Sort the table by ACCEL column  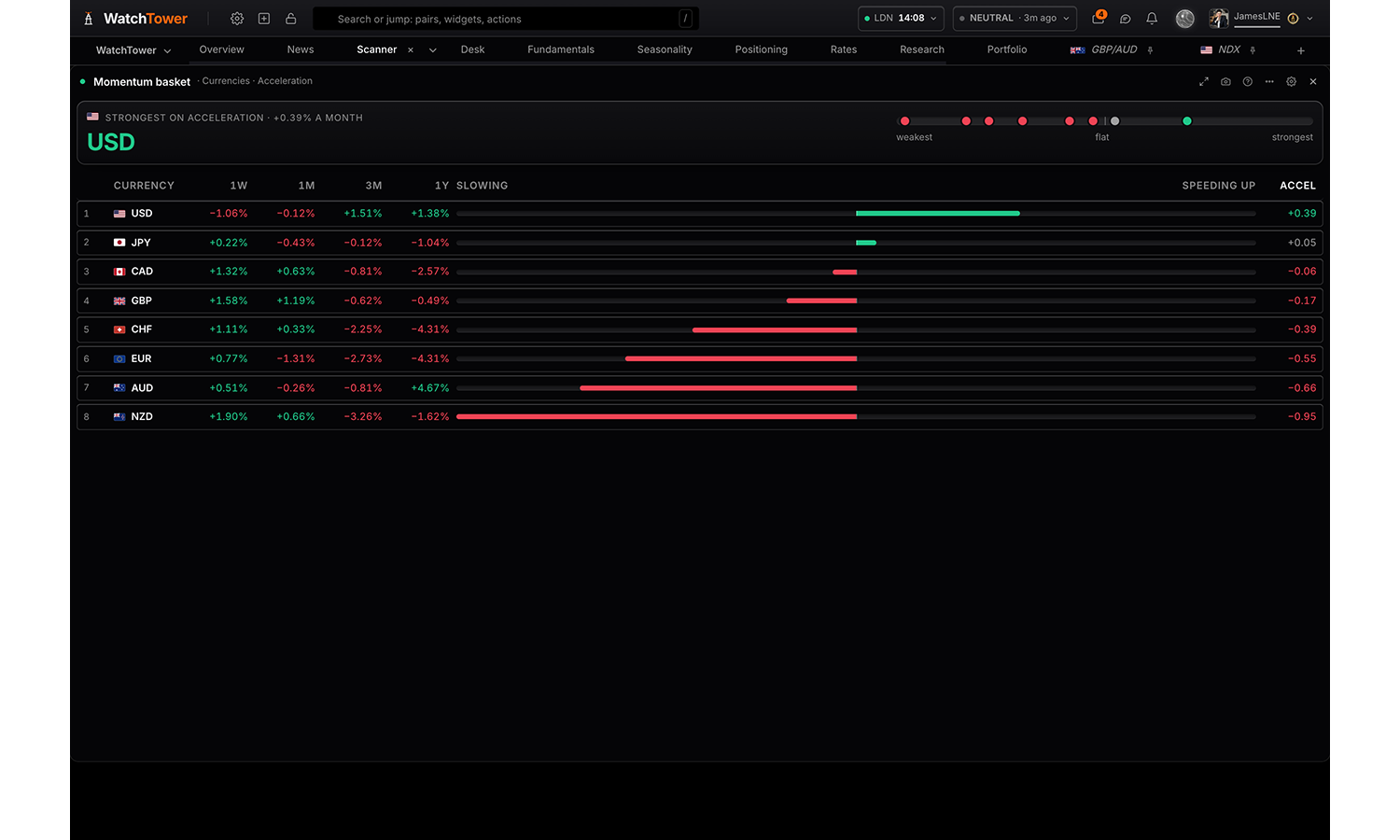1297,186
